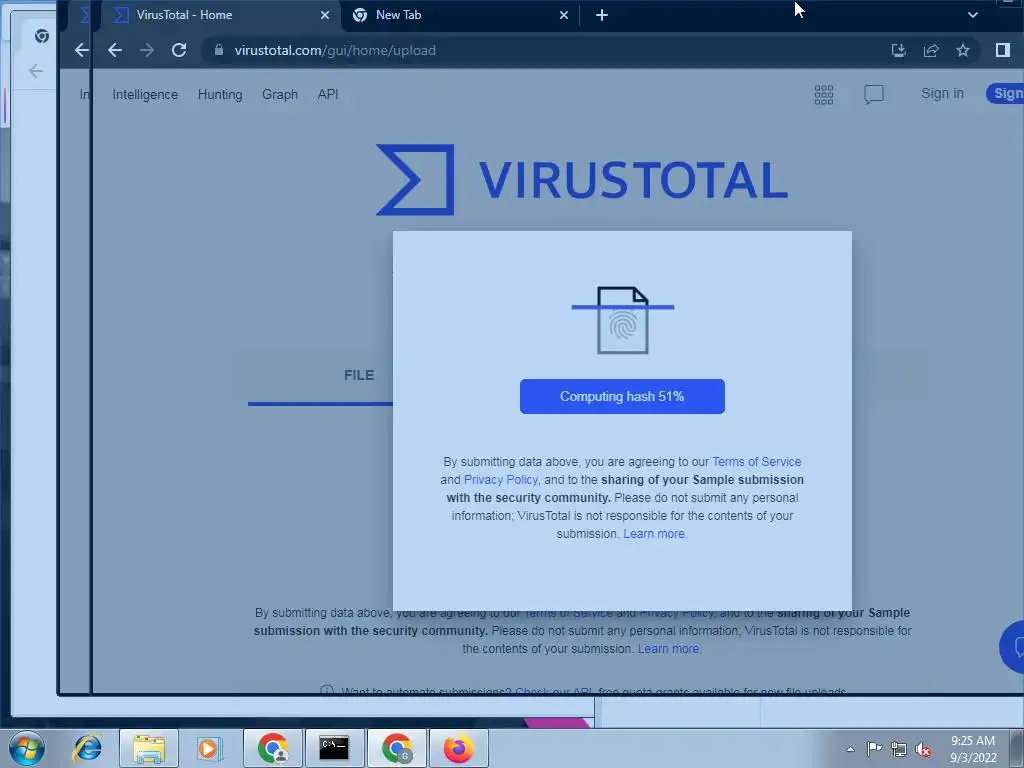This screenshot has height=768, width=1024.
Task: Click the muted volume tray icon
Action: pyautogui.click(x=923, y=749)
